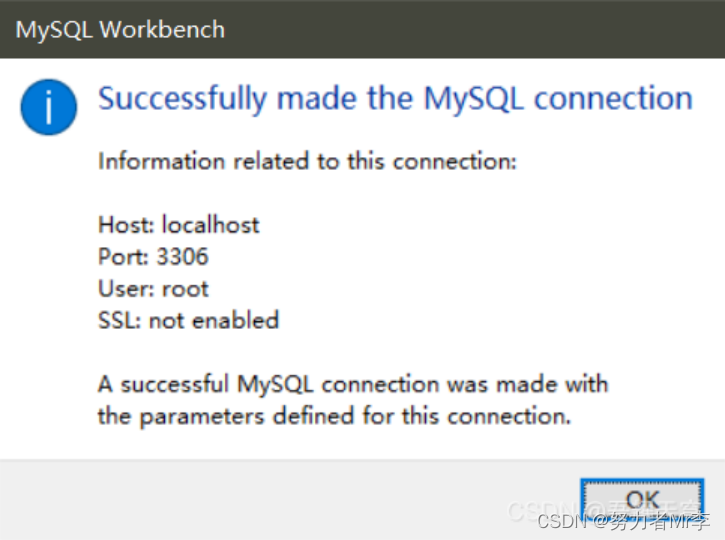Click the 'SSL:' label
Image resolution: width=725 pixels, height=540 pixels.
pos(120,320)
